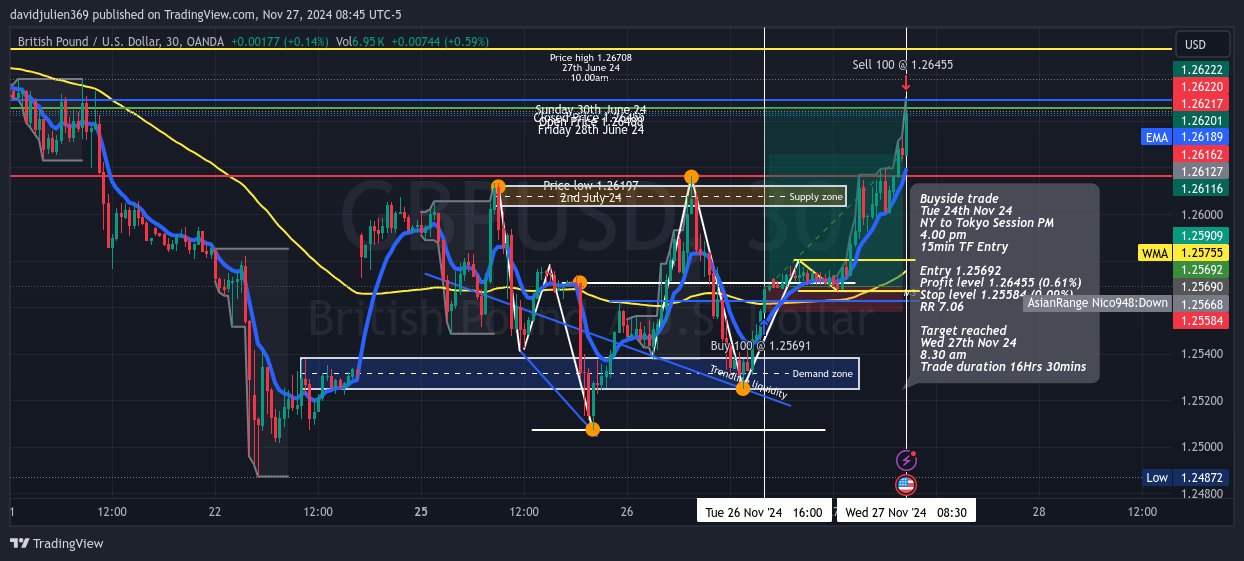The width and height of the screenshot is (1244, 561).
Task: Select orange marker on lowest white horizontal line
Action: [x=592, y=429]
